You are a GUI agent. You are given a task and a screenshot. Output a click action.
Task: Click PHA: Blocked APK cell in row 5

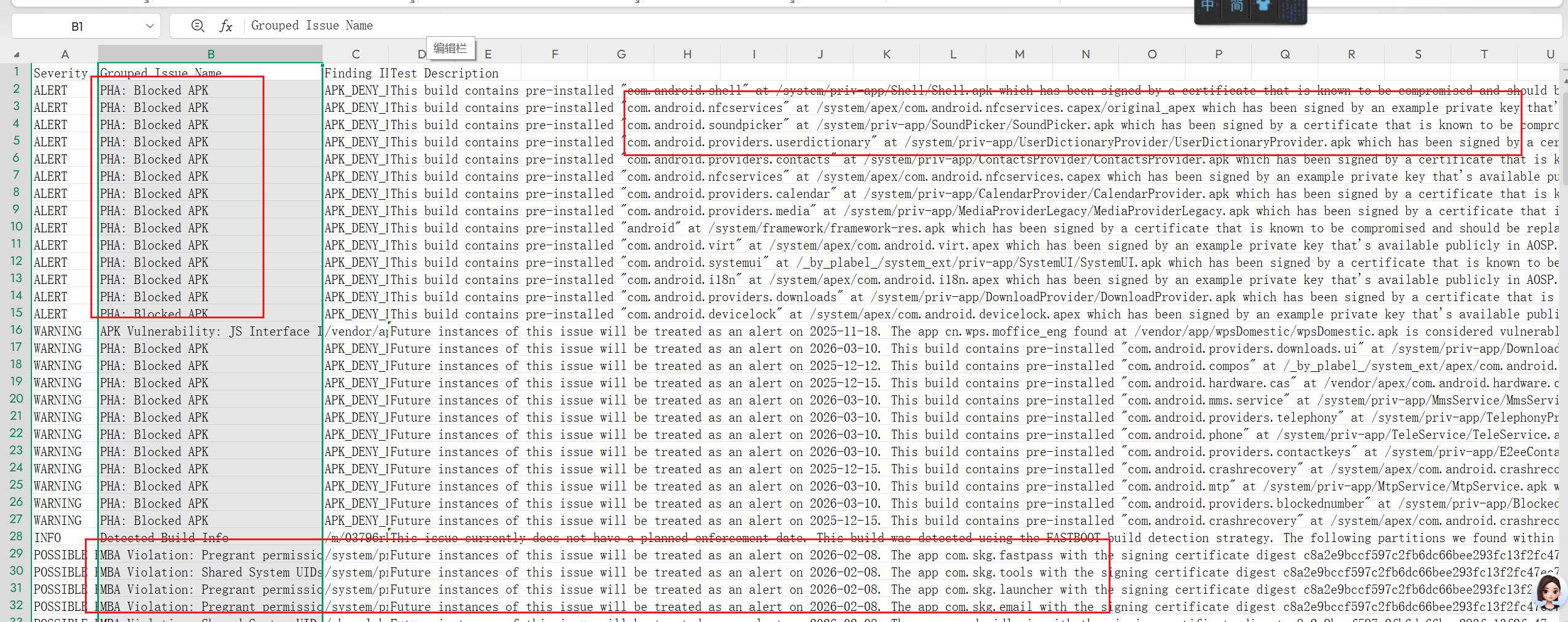click(210, 142)
